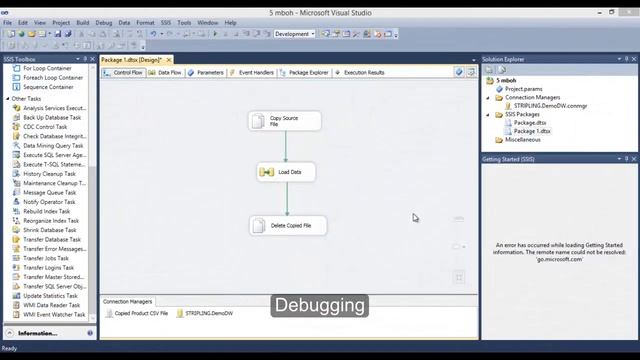The image size is (640, 360).
Task: Select WMI Data Reader Task in toolbox
Action: (x=51, y=305)
